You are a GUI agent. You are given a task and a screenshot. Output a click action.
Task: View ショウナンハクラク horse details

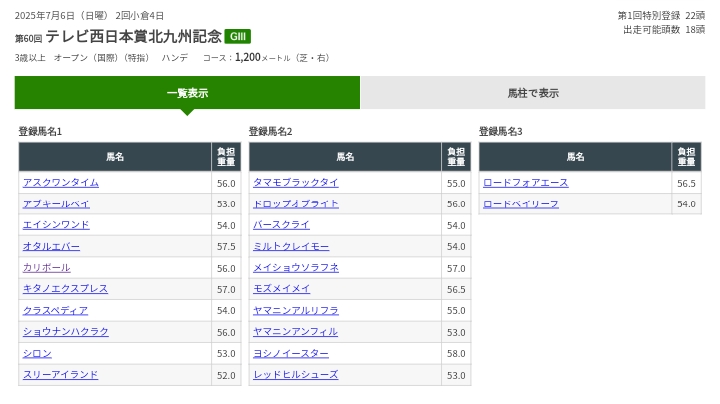click(x=66, y=332)
